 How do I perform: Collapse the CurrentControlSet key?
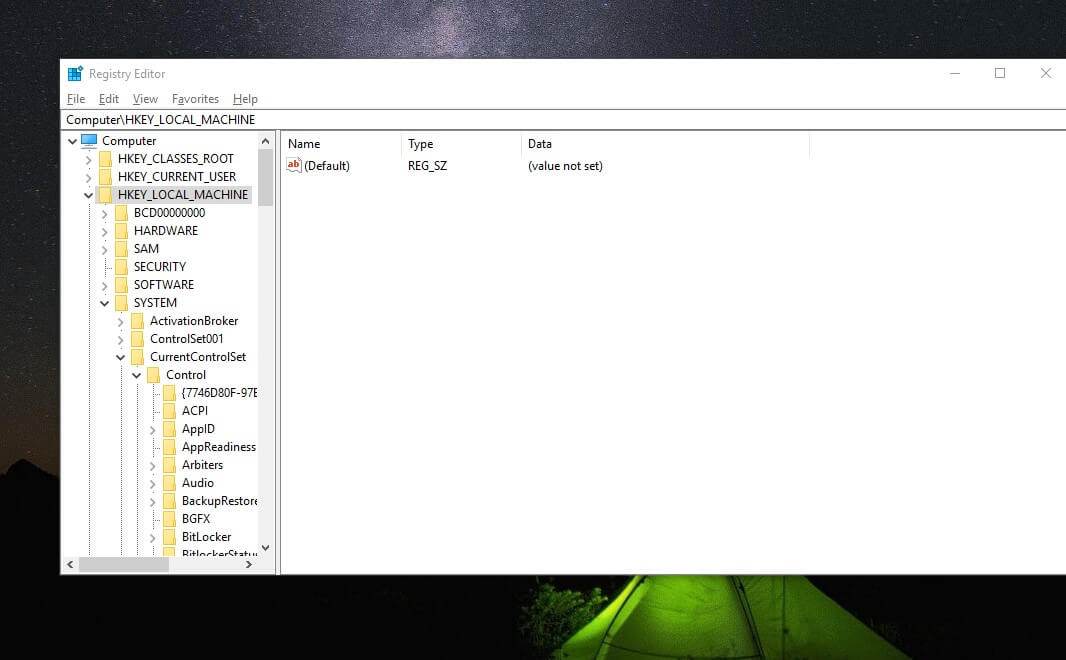tap(120, 356)
